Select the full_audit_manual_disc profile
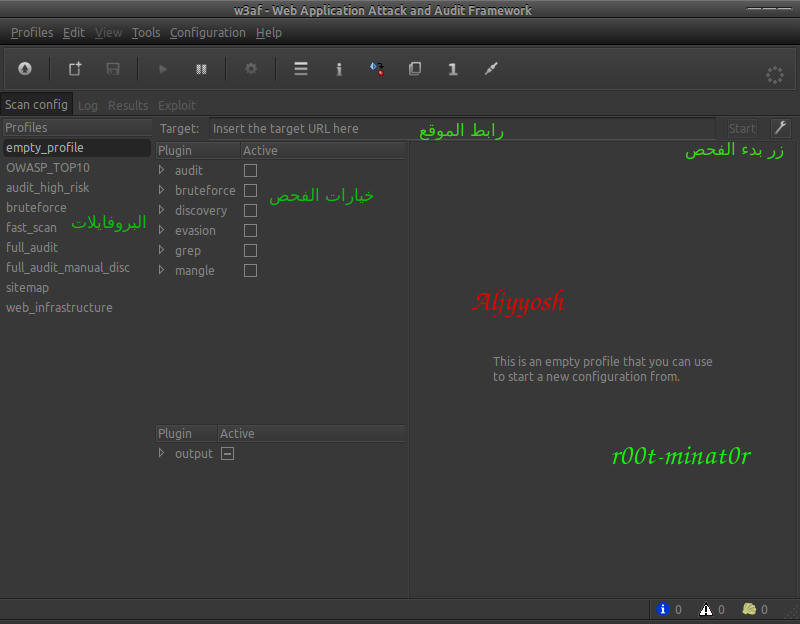The image size is (800, 624). [77, 267]
